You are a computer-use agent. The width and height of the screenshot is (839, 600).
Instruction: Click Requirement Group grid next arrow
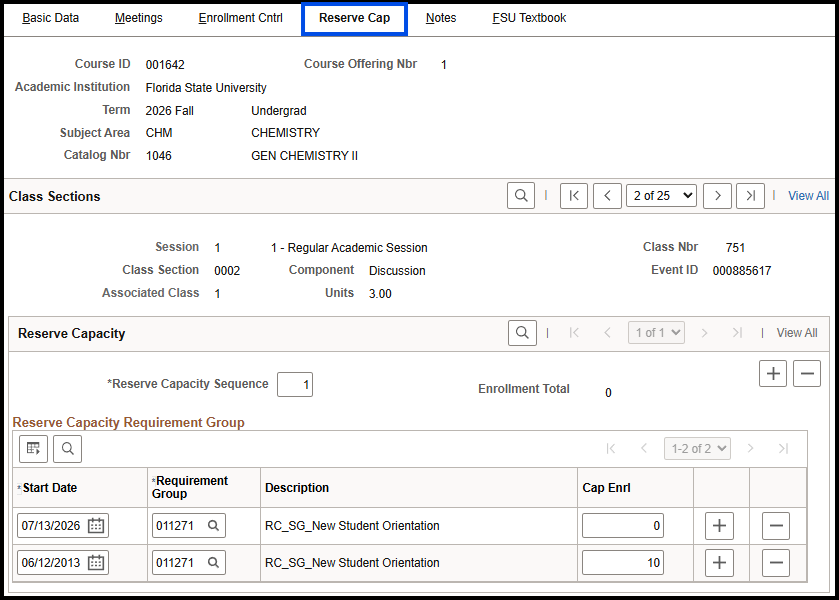[750, 449]
